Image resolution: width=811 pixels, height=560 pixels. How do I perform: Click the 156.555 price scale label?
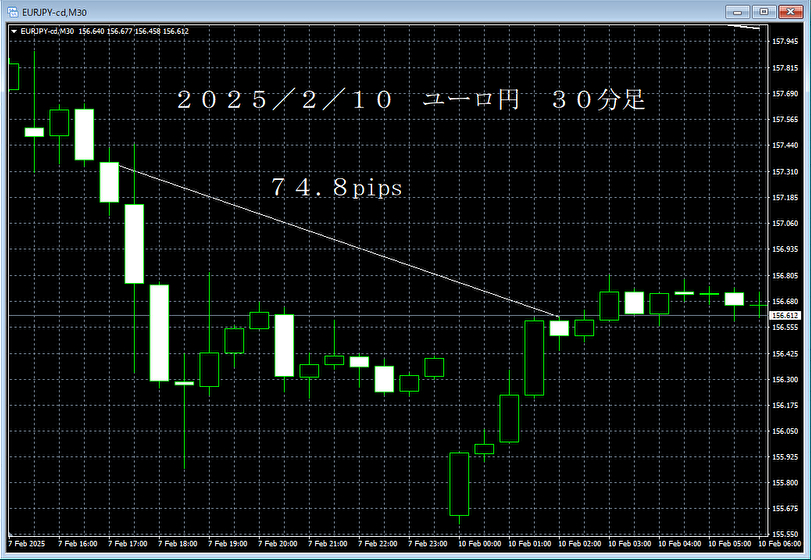pos(785,327)
